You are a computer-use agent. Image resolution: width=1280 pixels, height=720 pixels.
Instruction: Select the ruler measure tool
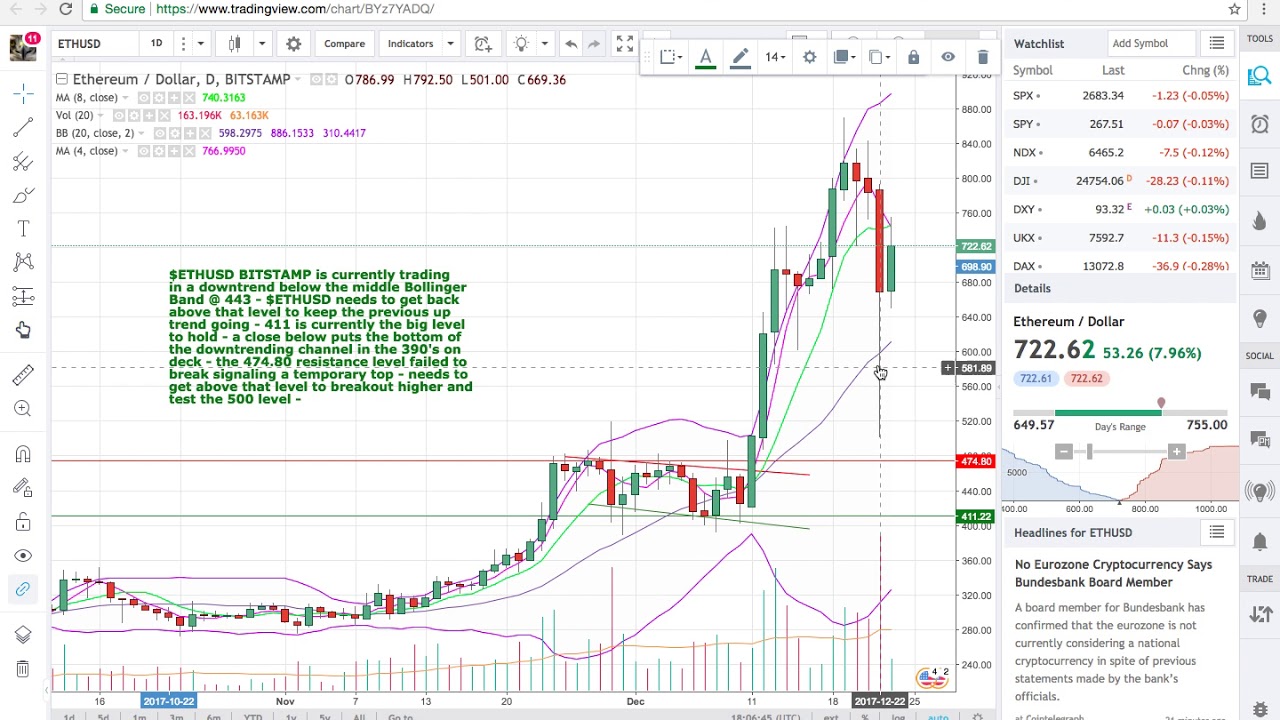[x=23, y=374]
